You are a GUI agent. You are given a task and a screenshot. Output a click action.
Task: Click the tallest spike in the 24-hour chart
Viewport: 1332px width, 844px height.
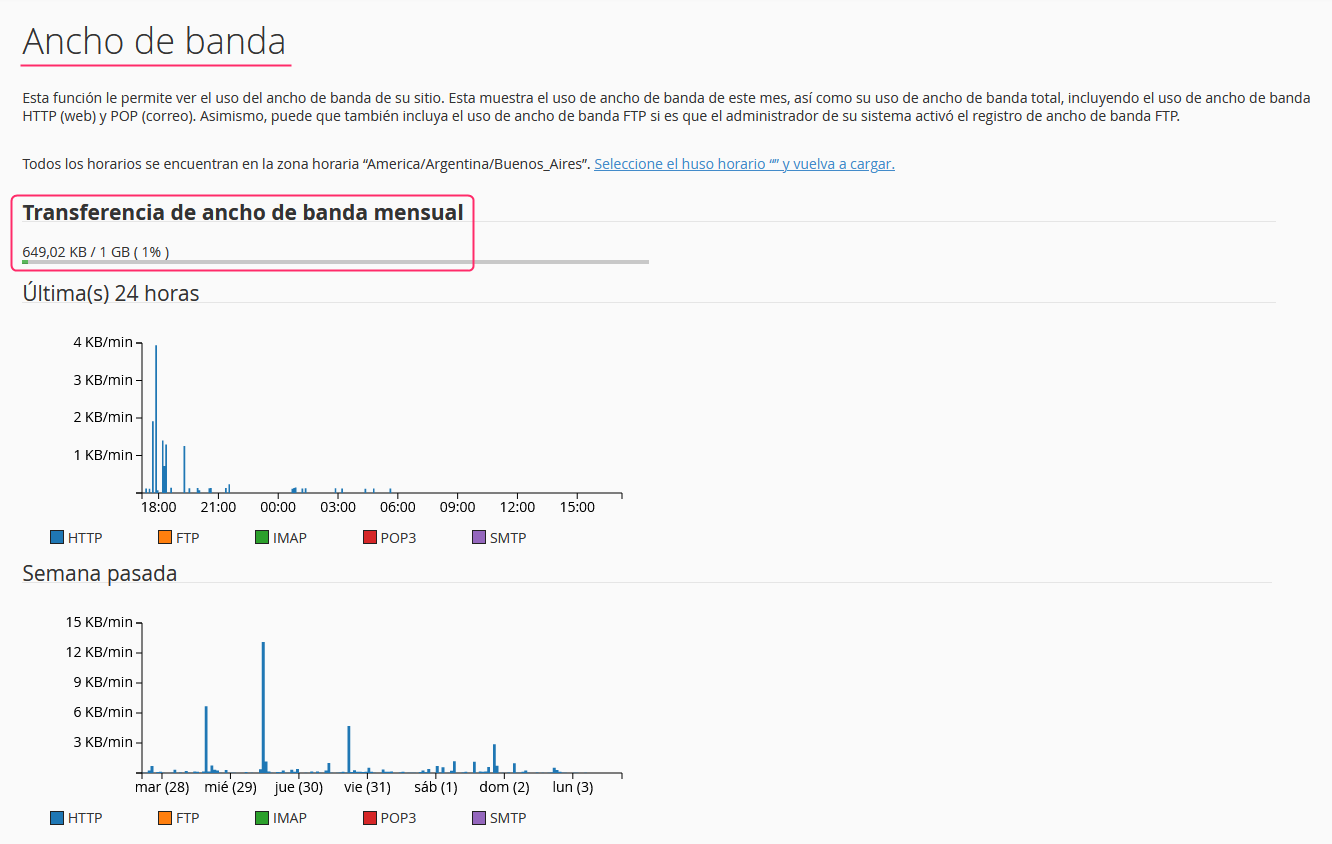(156, 420)
